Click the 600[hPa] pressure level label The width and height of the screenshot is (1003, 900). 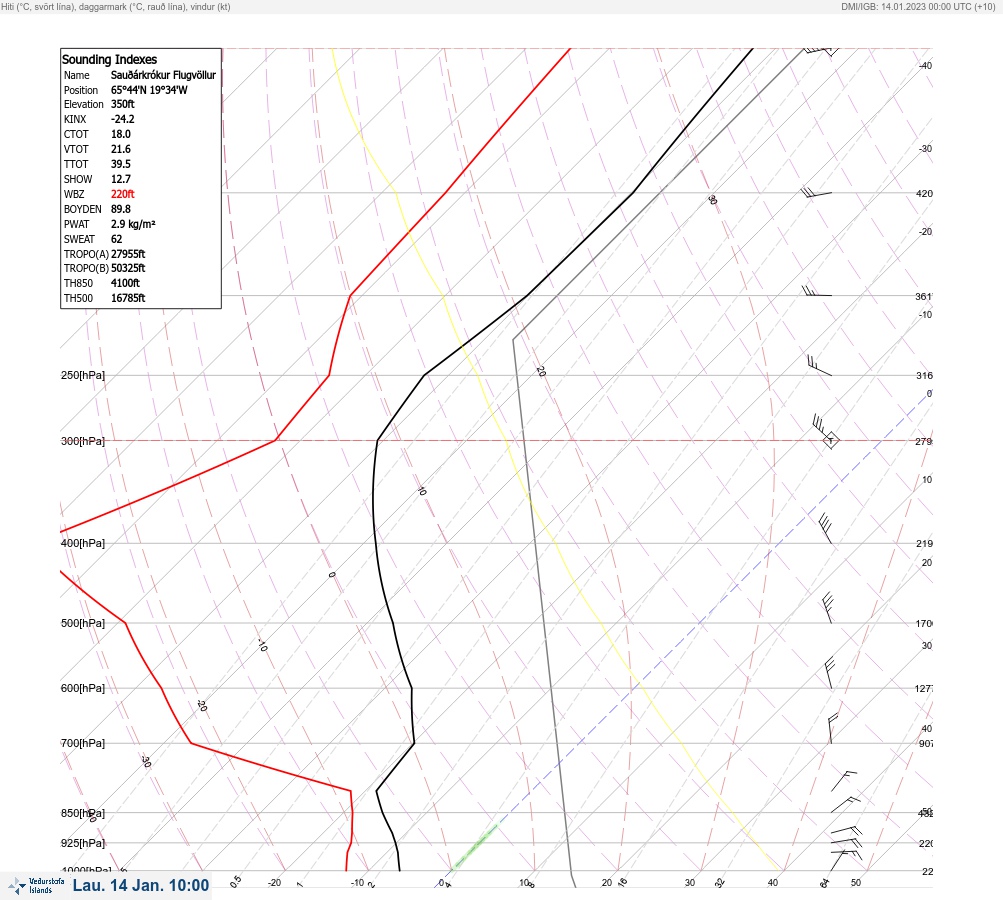coord(83,688)
